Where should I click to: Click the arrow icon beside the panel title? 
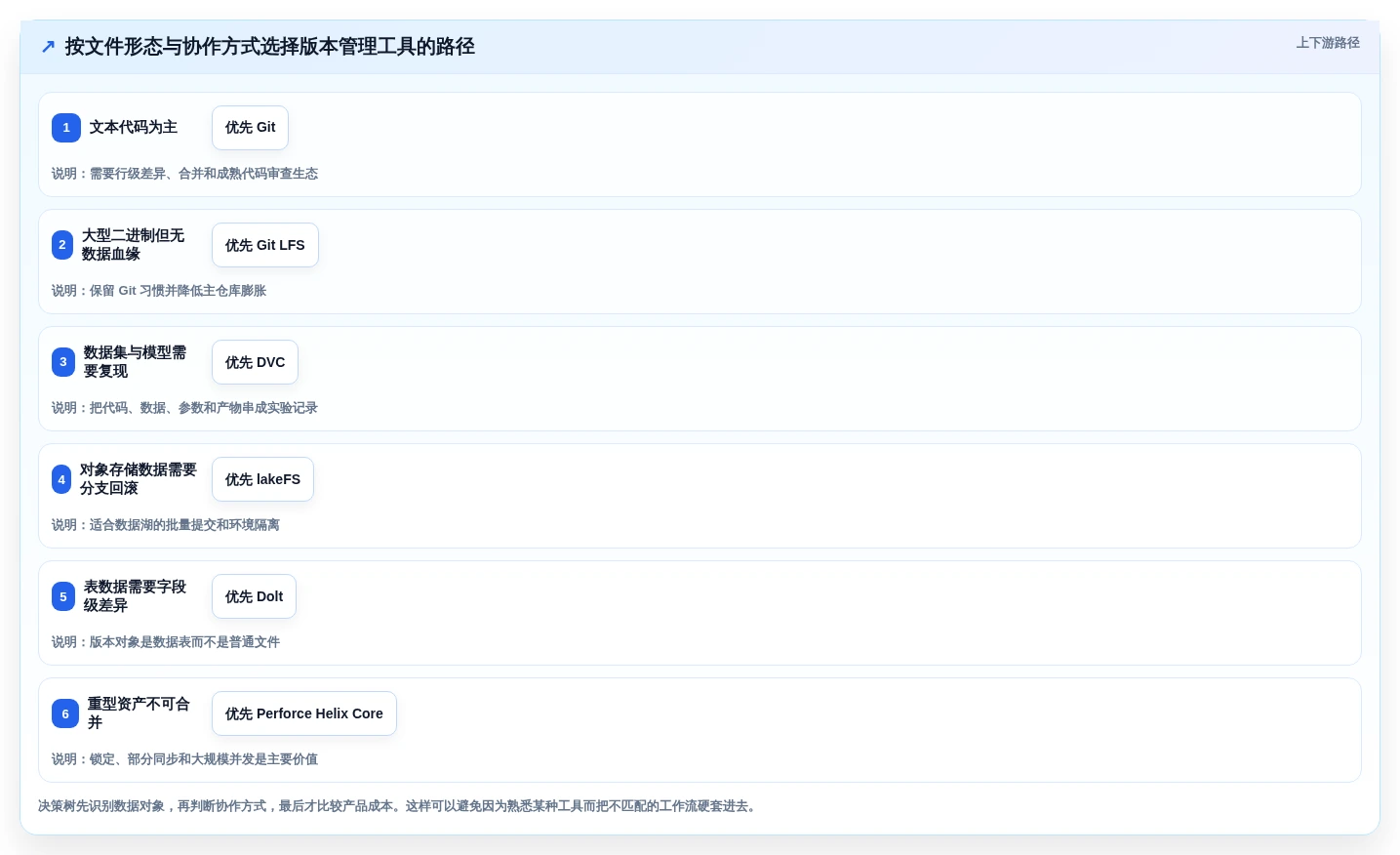tap(48, 47)
